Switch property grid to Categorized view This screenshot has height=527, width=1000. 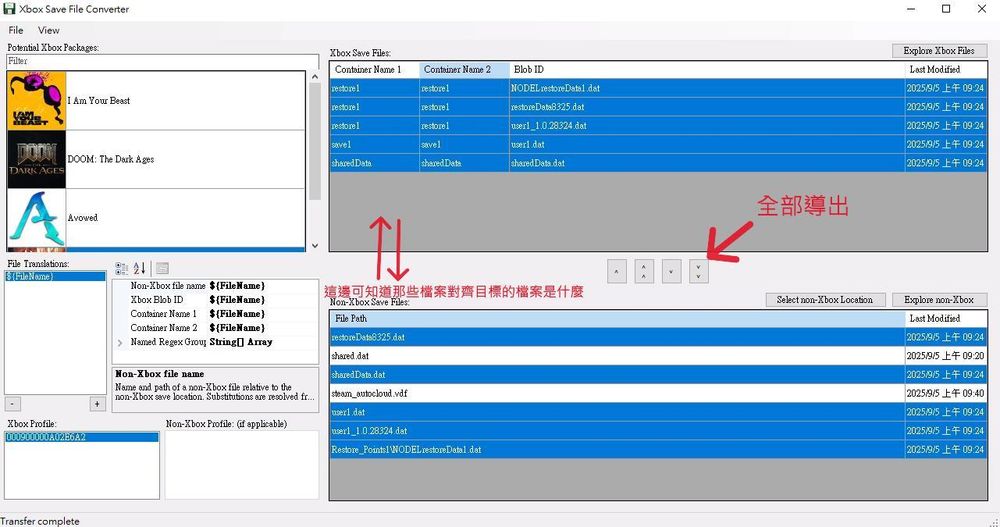[122, 268]
